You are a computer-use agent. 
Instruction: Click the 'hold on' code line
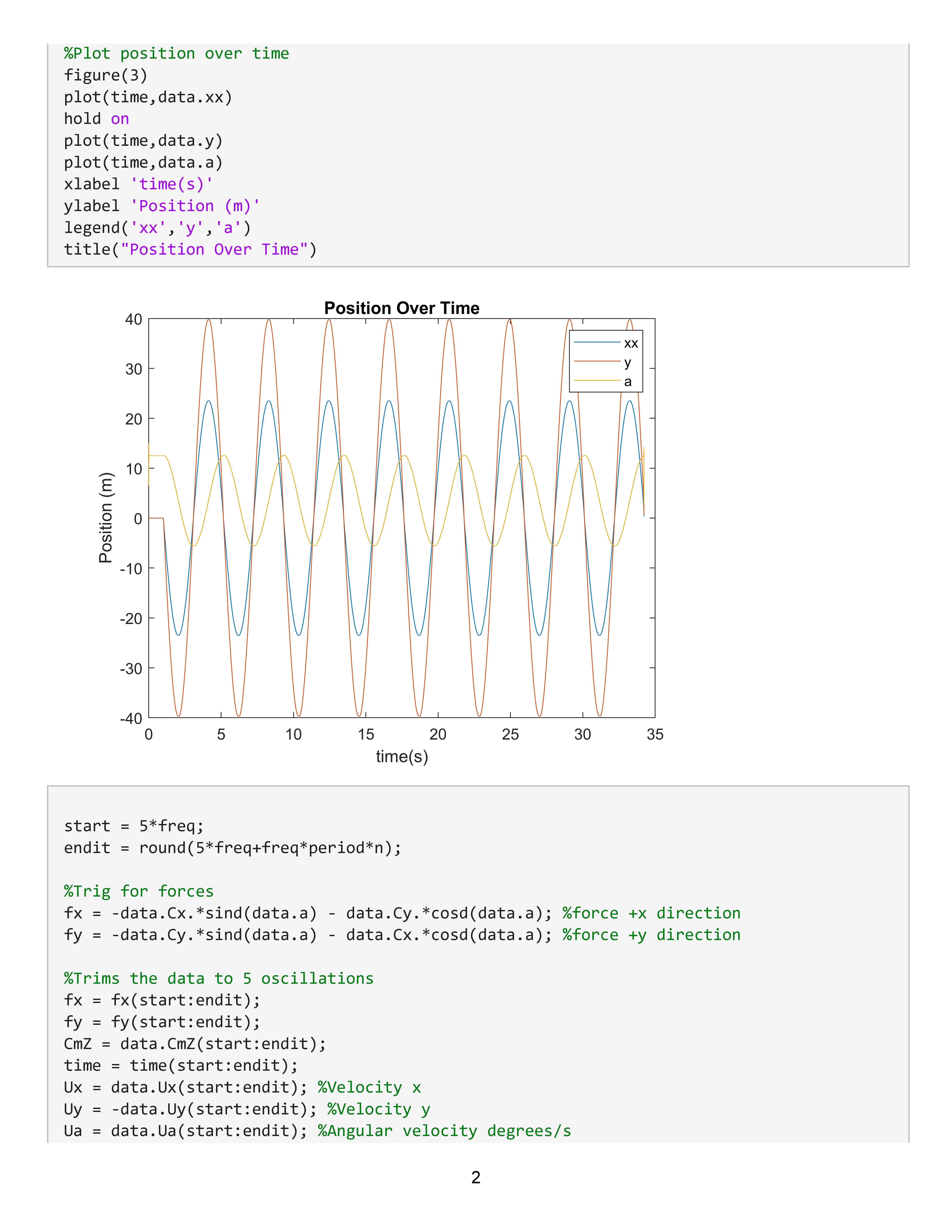click(x=97, y=119)
